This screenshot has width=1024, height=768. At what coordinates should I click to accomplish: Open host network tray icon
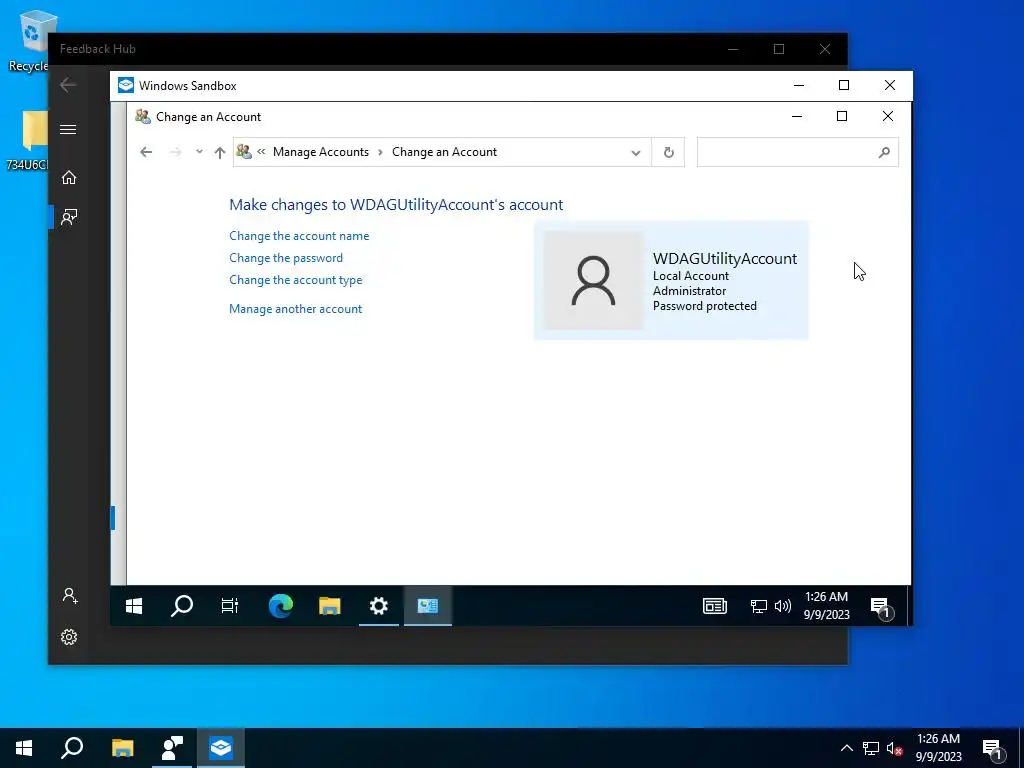pos(871,748)
